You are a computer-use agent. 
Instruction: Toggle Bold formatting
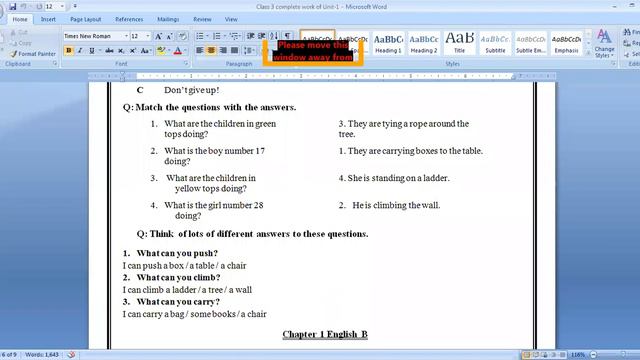coord(69,51)
